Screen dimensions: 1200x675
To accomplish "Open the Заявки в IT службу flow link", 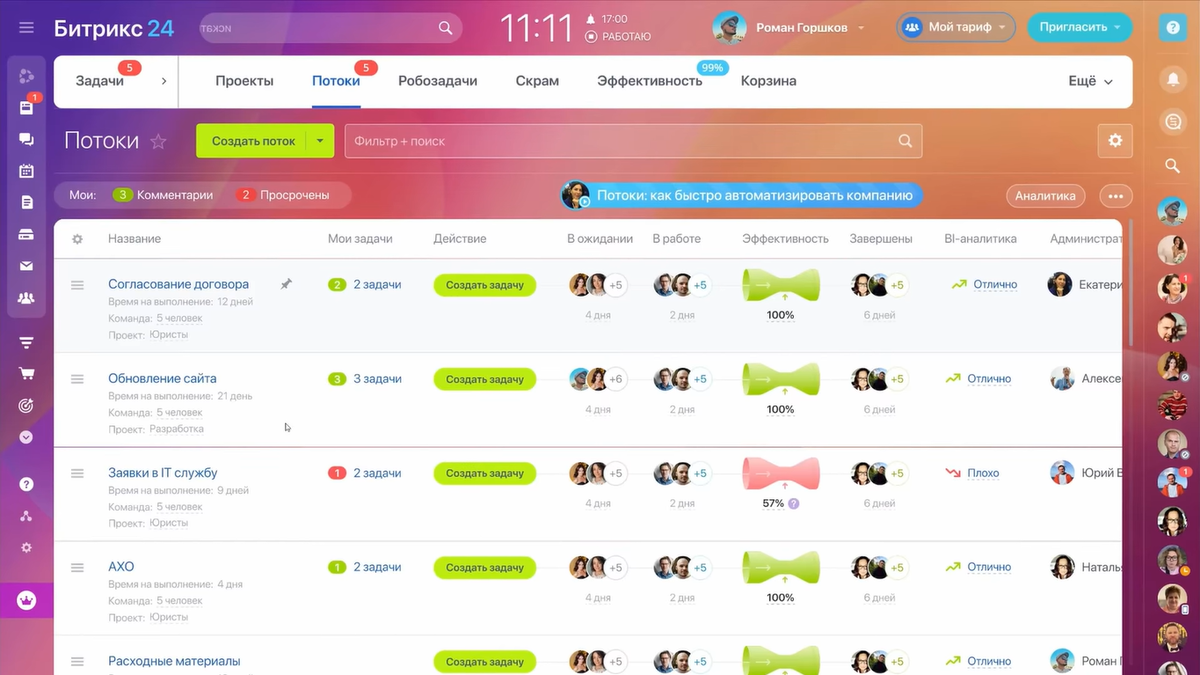I will 163,473.
